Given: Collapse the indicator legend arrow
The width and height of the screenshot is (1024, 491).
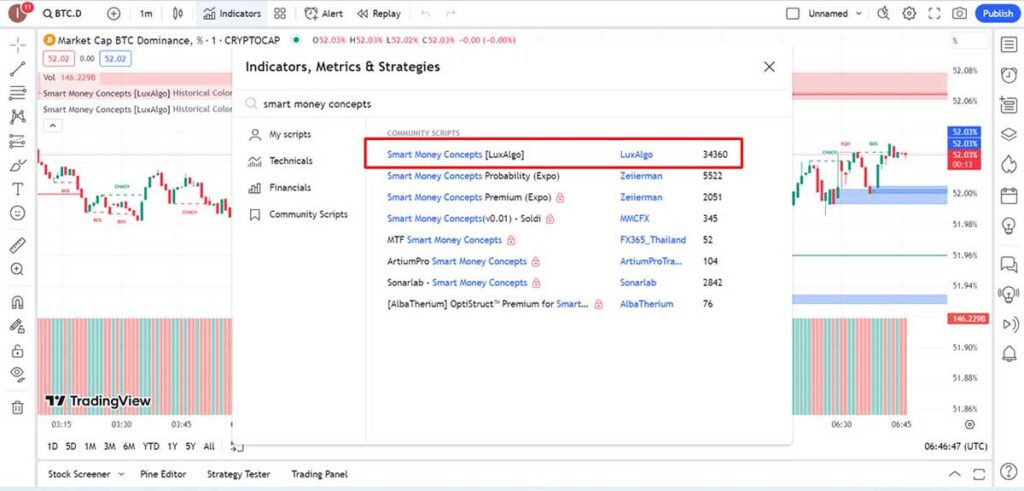Looking at the screenshot, I should (x=53, y=125).
